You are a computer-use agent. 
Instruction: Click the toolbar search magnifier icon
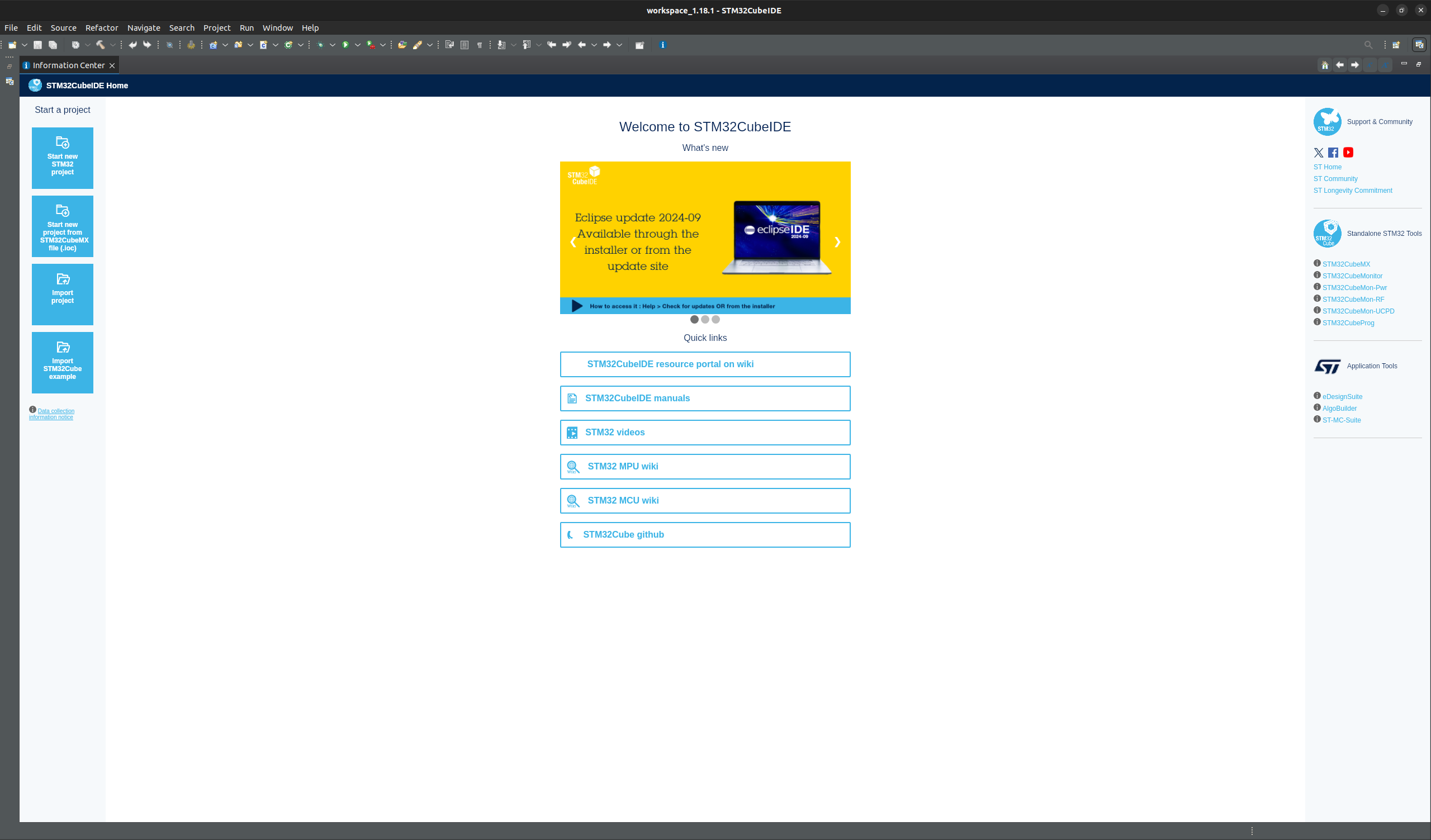pyautogui.click(x=1368, y=45)
